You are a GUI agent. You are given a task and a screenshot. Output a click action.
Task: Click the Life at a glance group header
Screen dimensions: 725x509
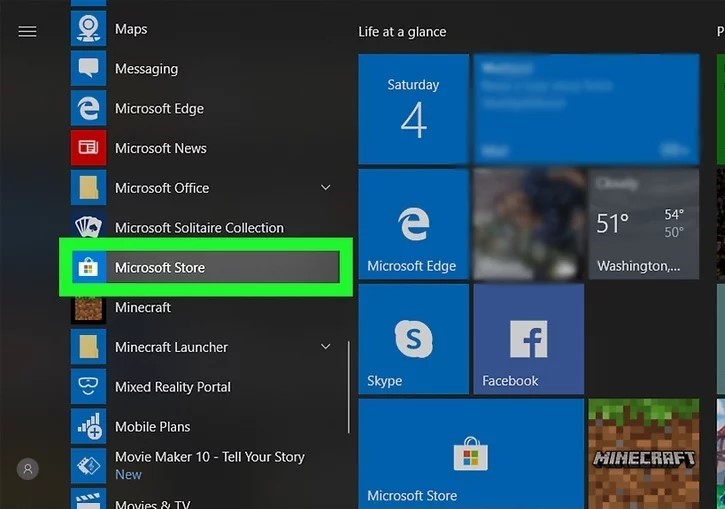402,32
